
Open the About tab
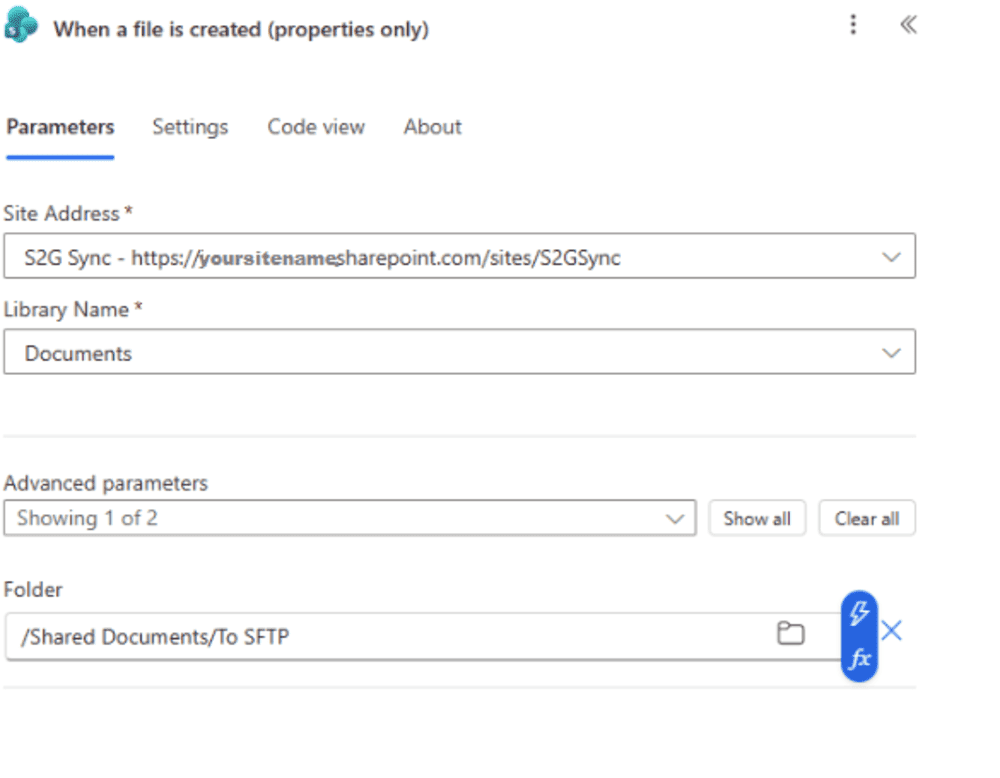coord(432,127)
